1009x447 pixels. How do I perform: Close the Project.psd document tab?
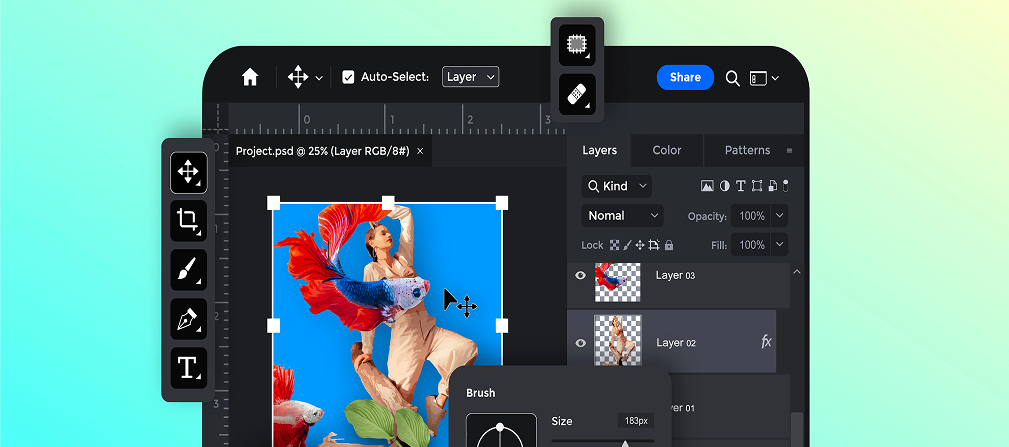tap(420, 151)
